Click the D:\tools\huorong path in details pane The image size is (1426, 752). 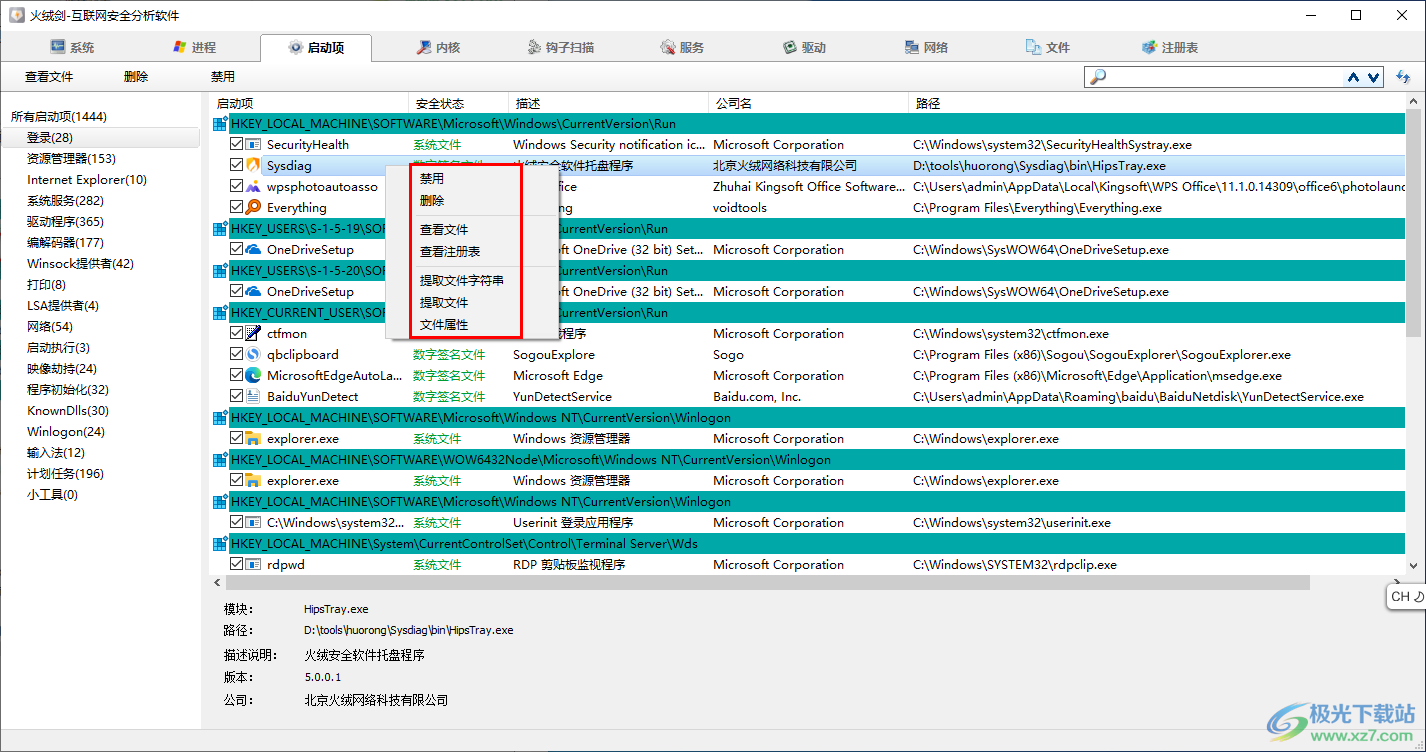point(409,630)
